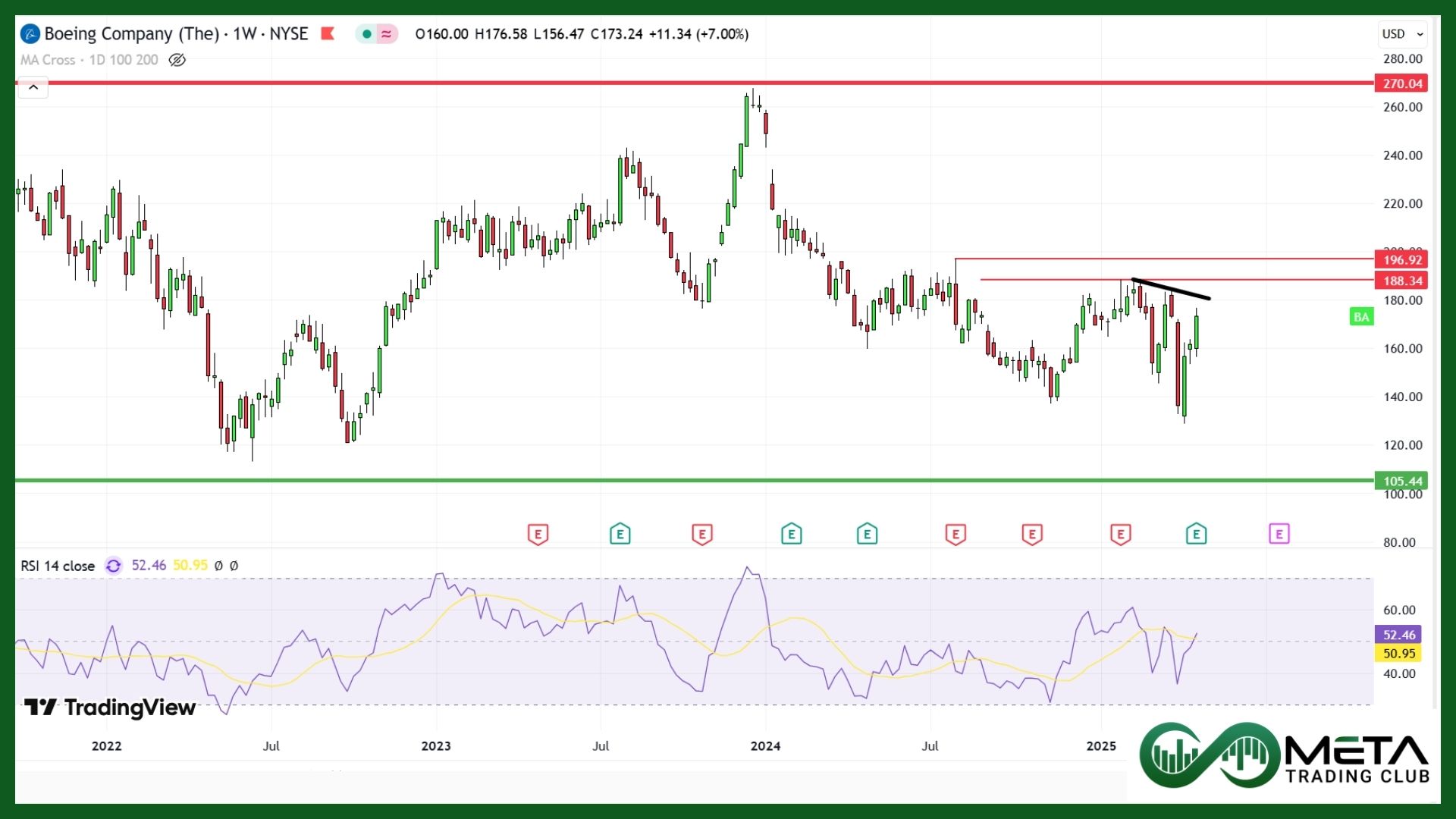Screen dimensions: 1456x819
Task: Click the green market status dot
Action: (x=367, y=34)
